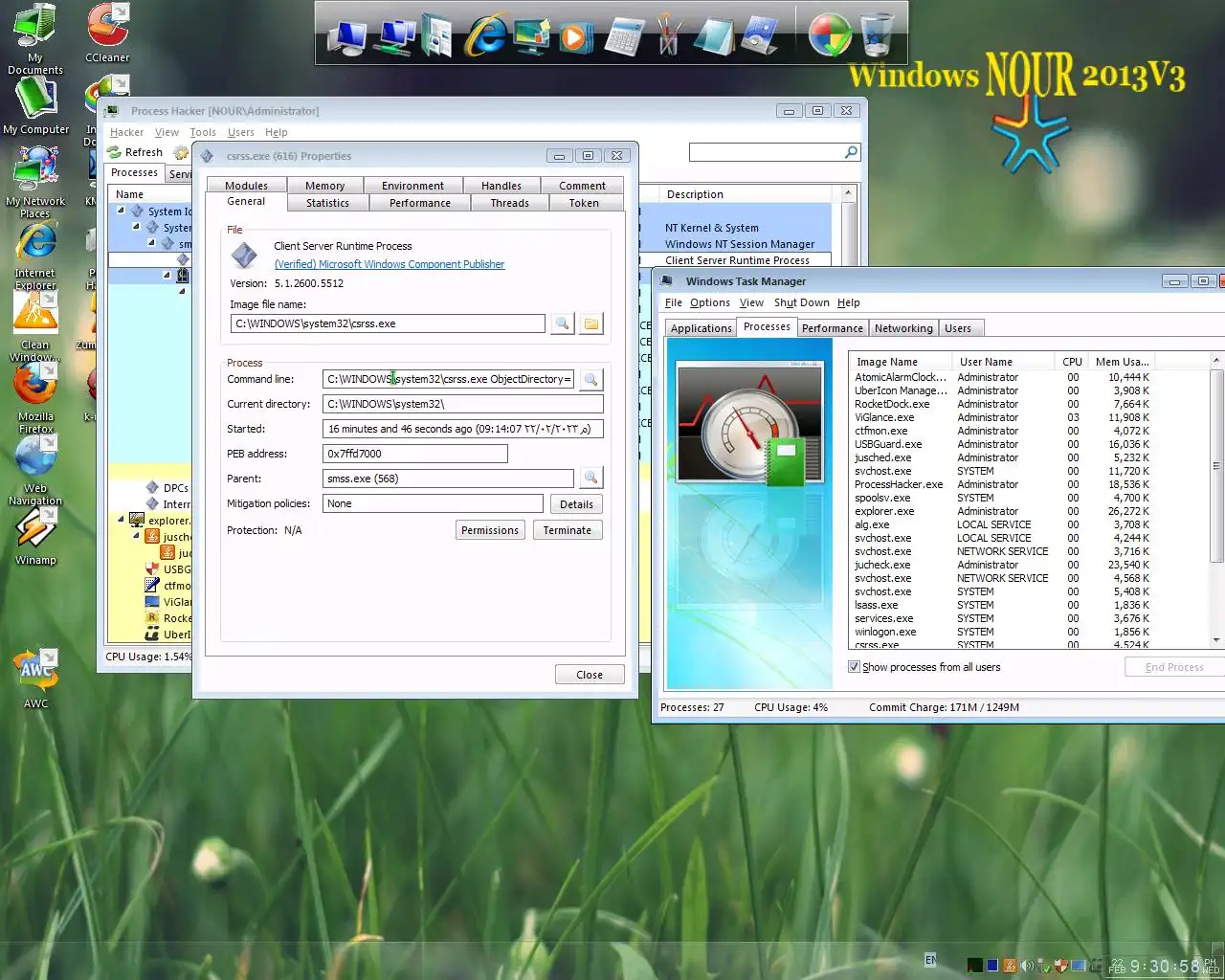Click the magnifier next to Parent field
This screenshot has height=980, width=1225.
pos(591,478)
